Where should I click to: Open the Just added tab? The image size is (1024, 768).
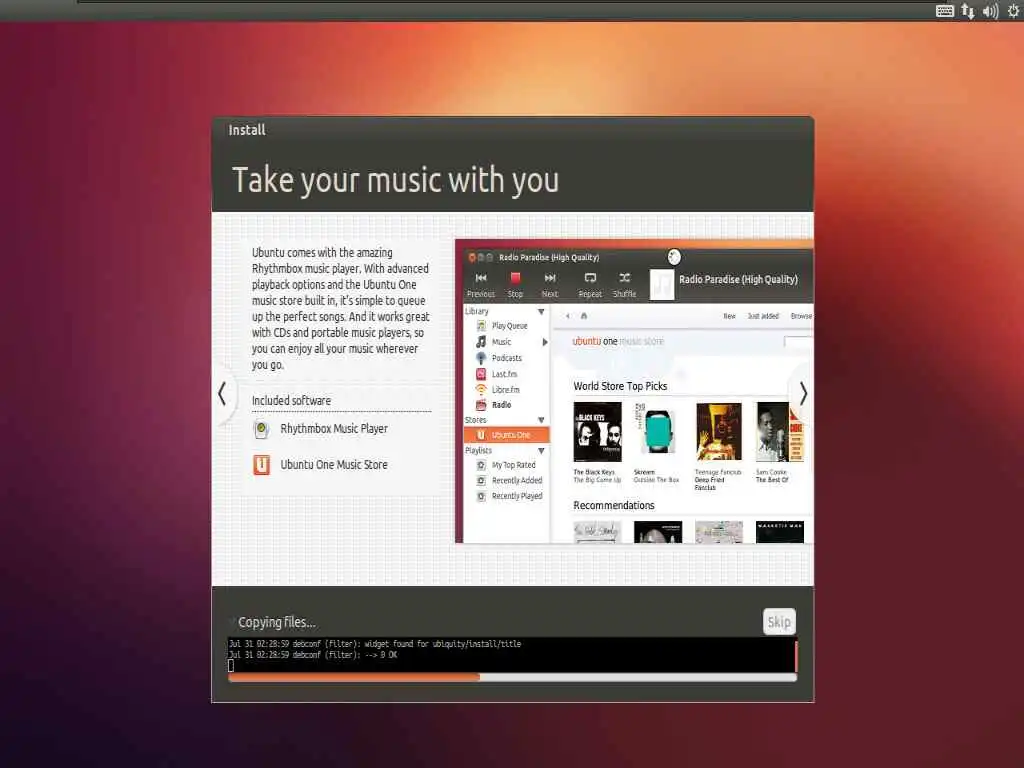tap(763, 316)
